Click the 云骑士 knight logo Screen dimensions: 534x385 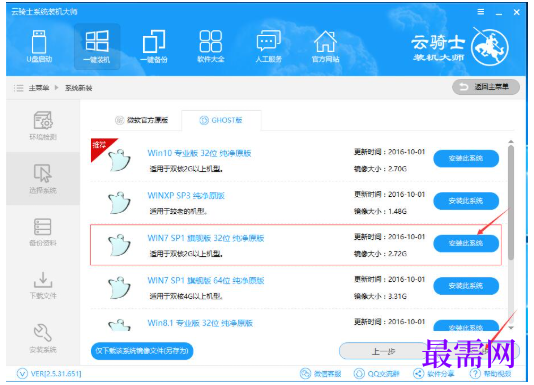pyautogui.click(x=490, y=47)
